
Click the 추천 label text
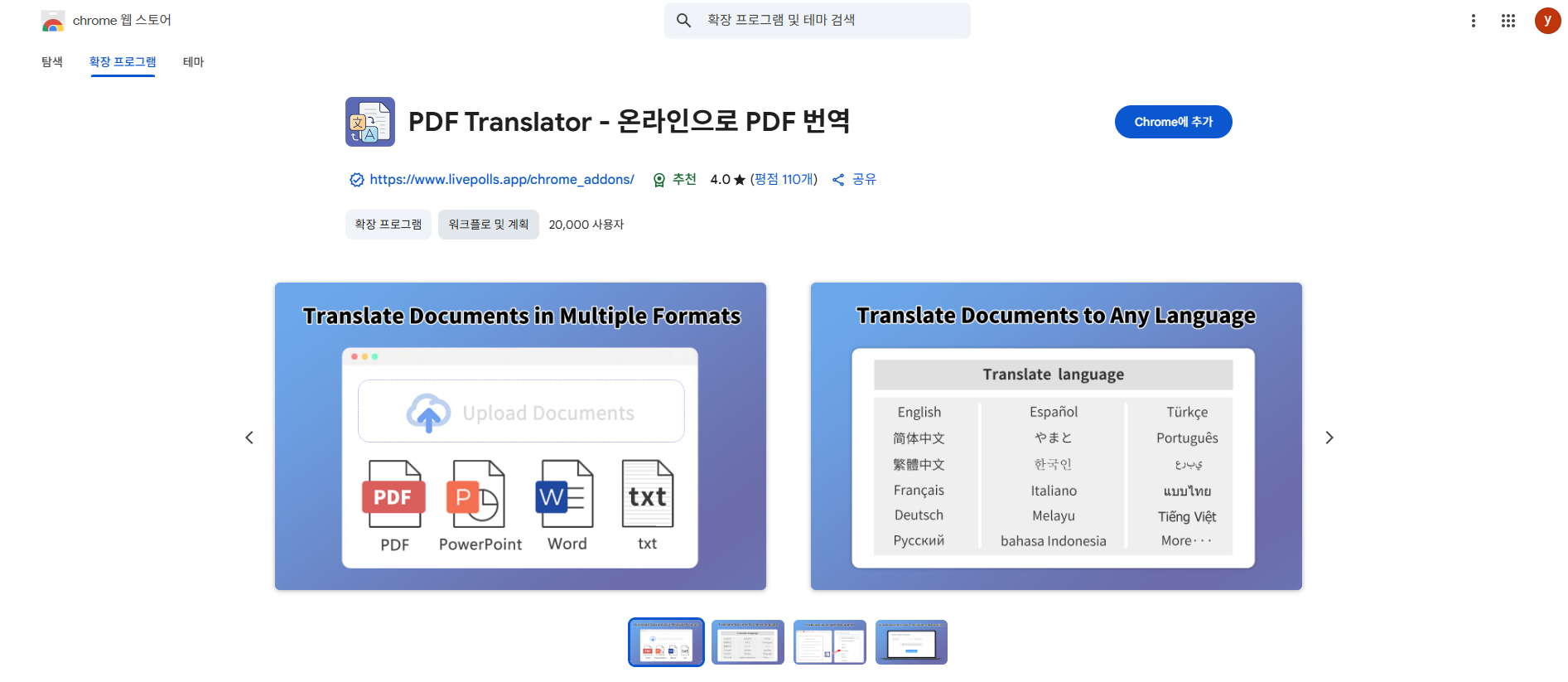[684, 180]
